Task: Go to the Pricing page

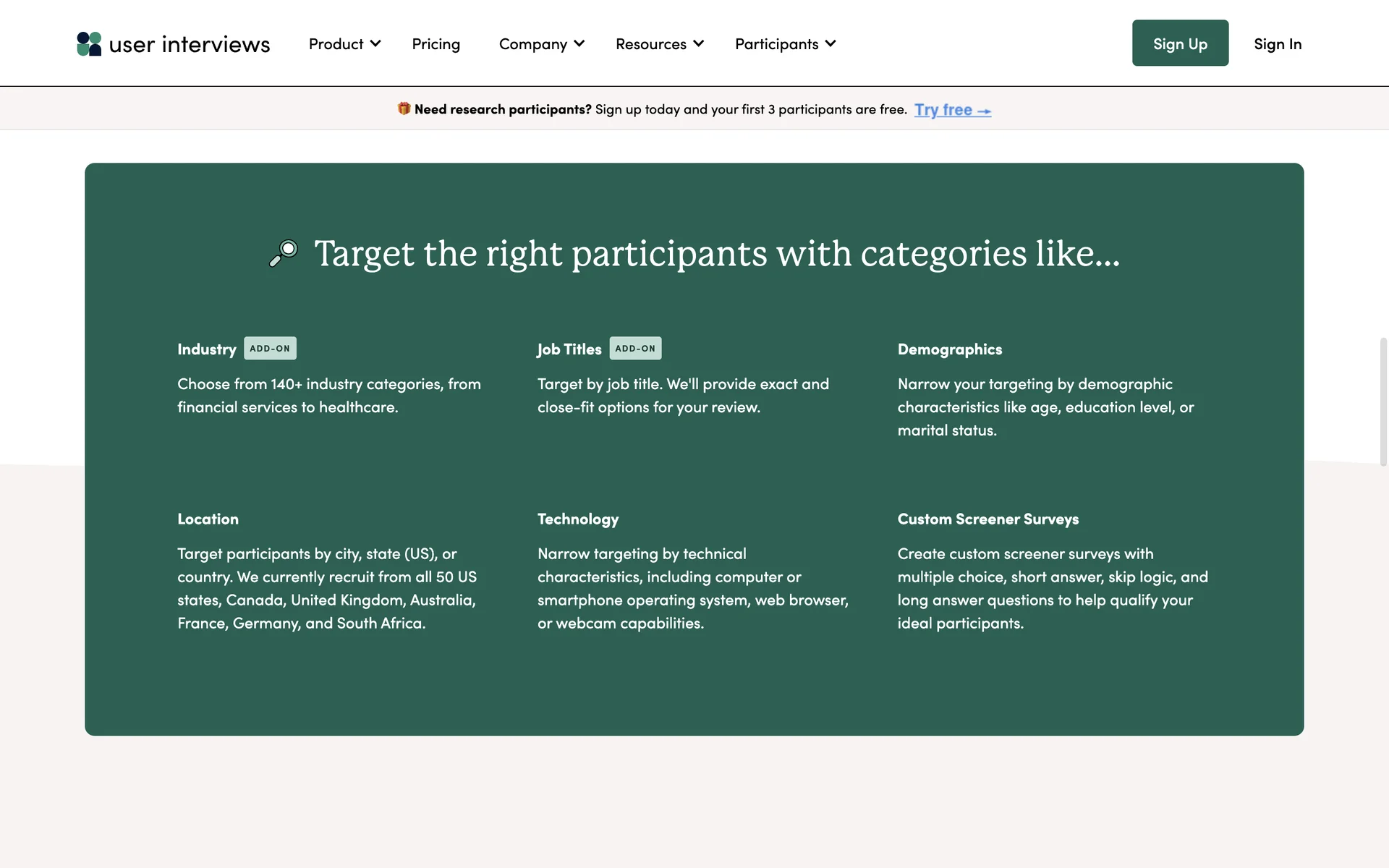Action: point(436,44)
